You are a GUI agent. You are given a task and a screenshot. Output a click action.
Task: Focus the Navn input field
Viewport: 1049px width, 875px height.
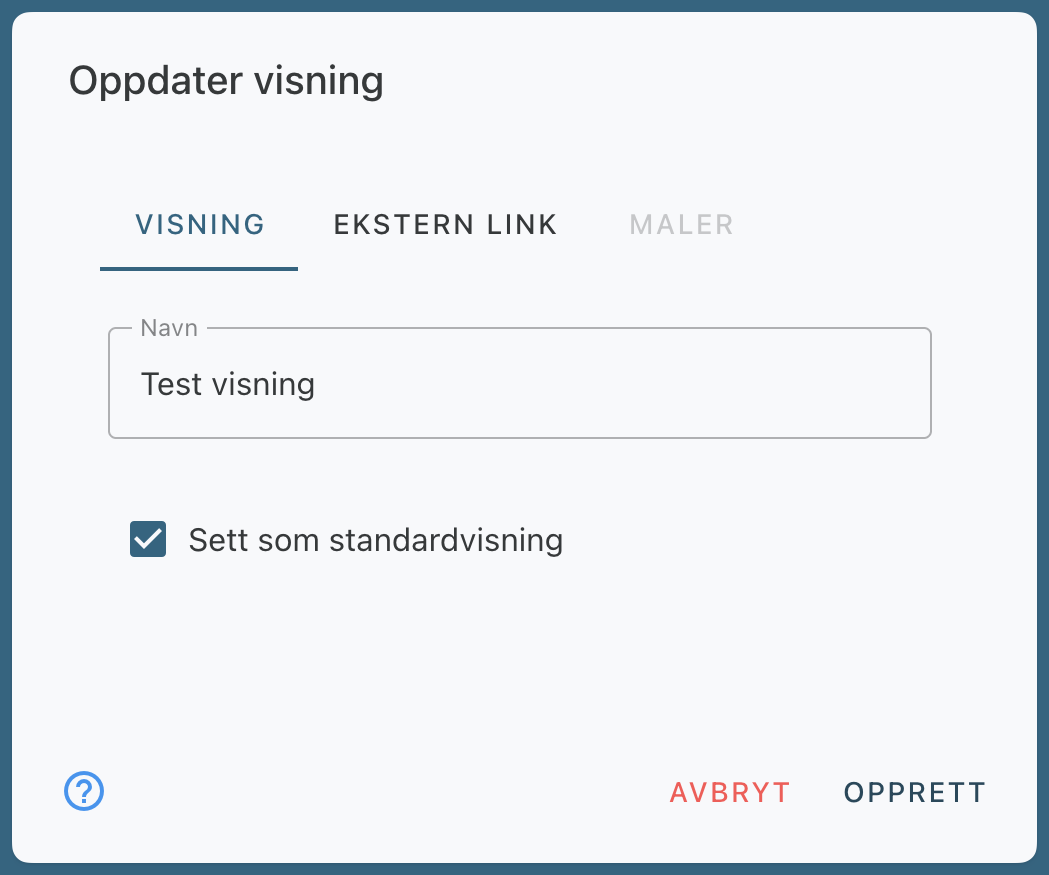519,384
